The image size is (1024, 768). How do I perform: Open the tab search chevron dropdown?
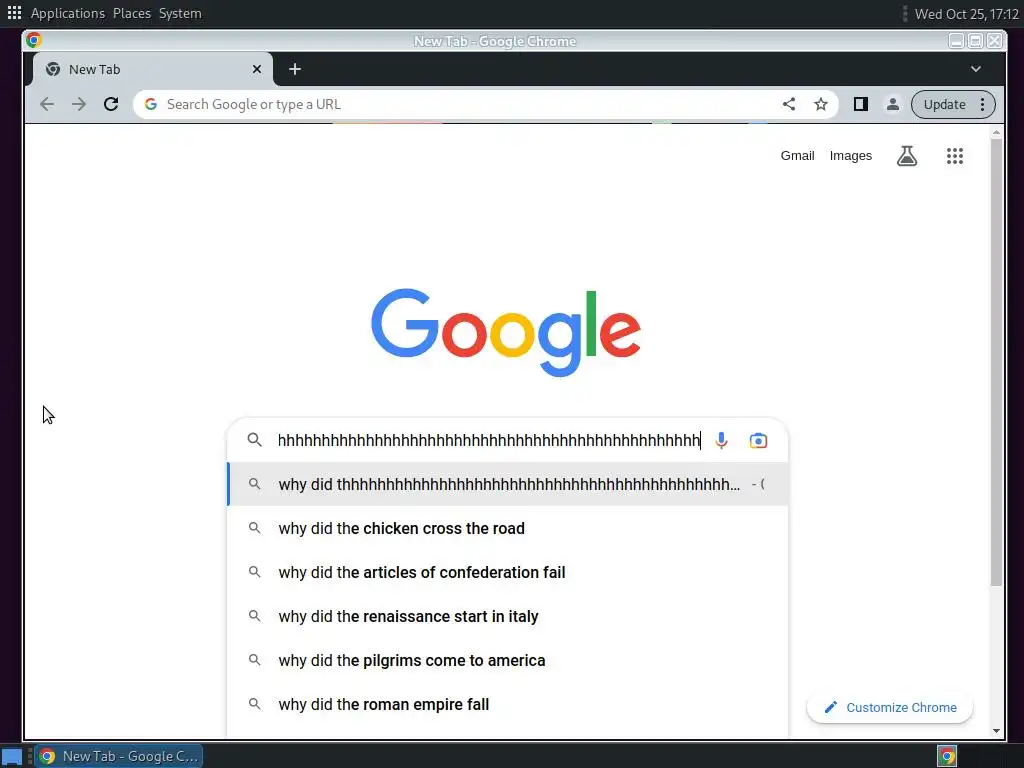pos(976,69)
